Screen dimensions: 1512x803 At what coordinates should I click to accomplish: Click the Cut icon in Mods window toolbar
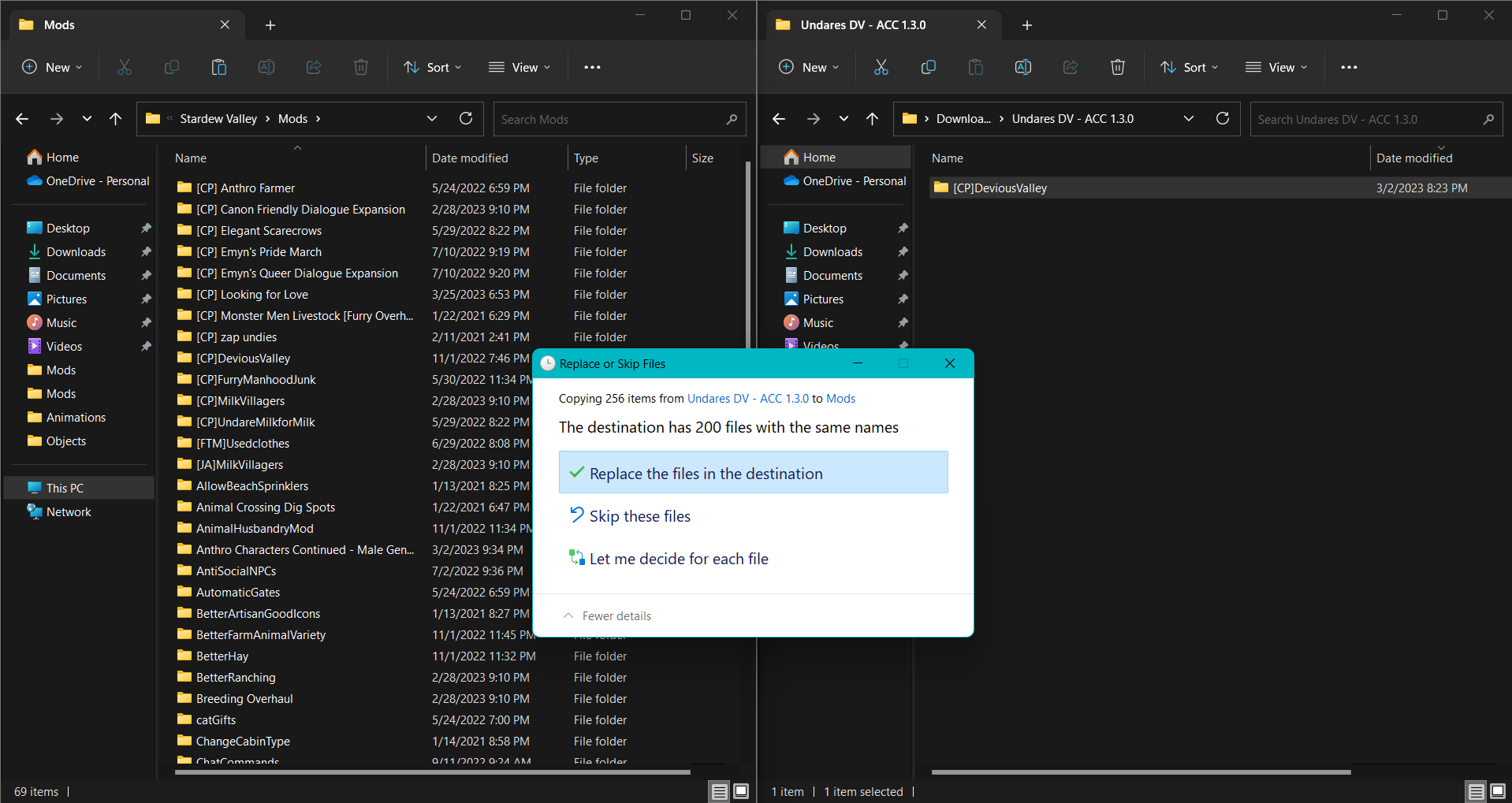125,68
